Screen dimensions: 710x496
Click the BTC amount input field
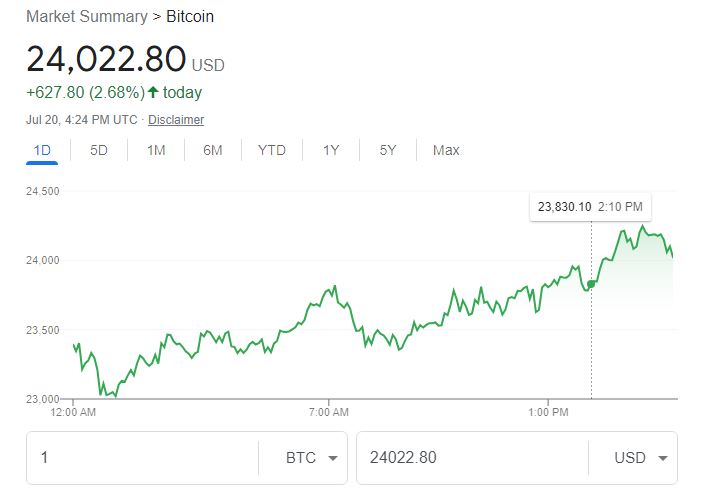[x=140, y=458]
